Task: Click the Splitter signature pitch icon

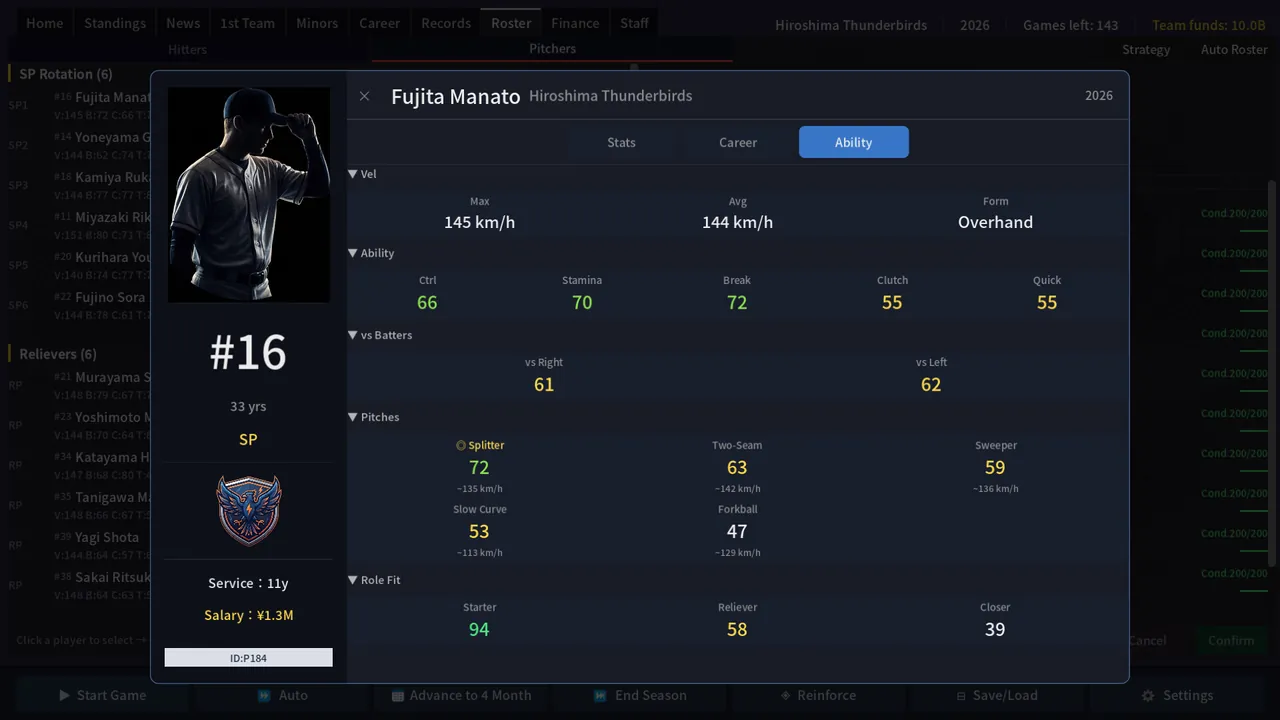Action: [461, 446]
